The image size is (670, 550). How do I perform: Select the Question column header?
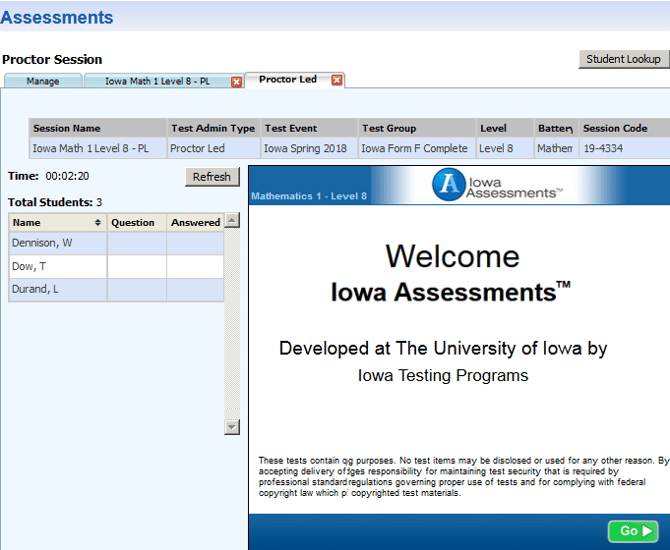(136, 223)
